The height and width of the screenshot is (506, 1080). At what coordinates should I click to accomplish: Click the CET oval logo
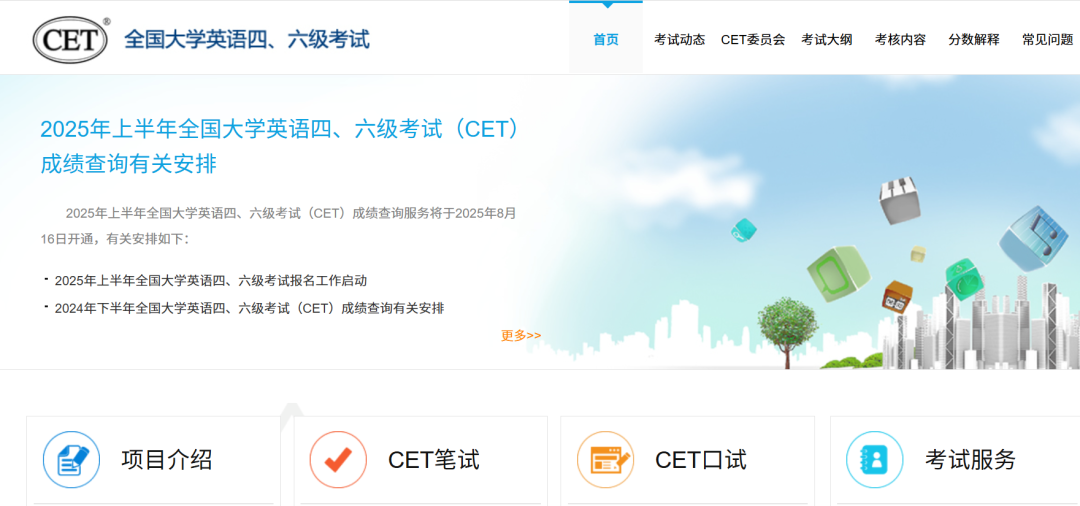click(x=71, y=40)
